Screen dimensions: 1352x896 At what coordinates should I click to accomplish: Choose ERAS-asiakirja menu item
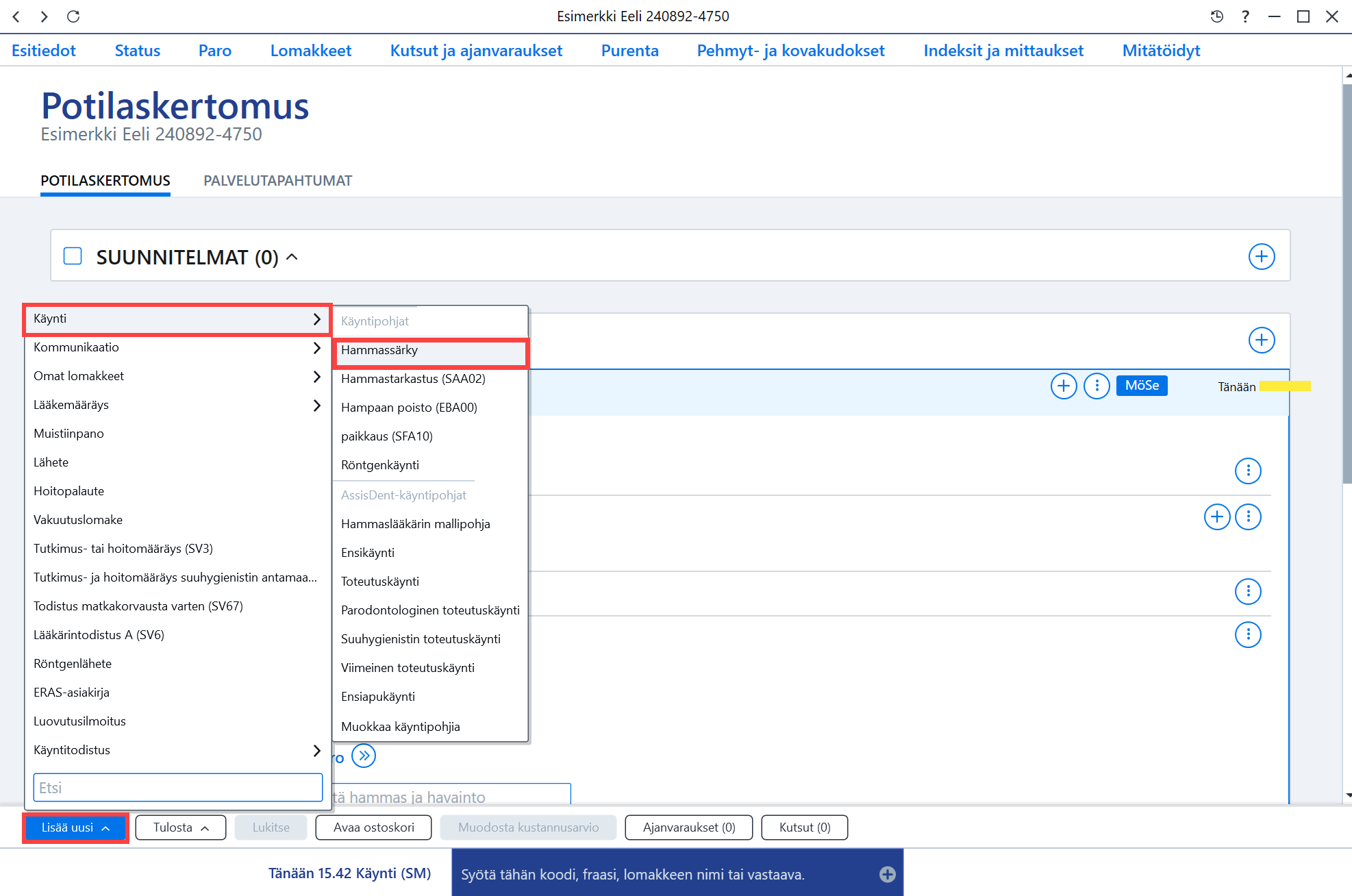(x=177, y=693)
